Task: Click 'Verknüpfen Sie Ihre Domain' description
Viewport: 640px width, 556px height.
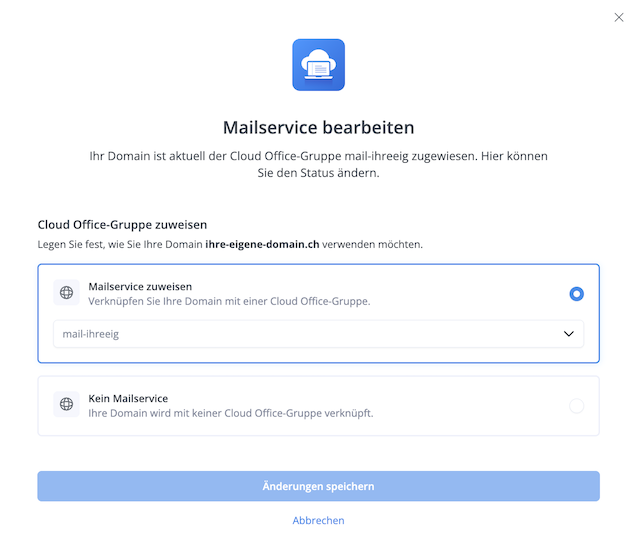Action: point(229,301)
